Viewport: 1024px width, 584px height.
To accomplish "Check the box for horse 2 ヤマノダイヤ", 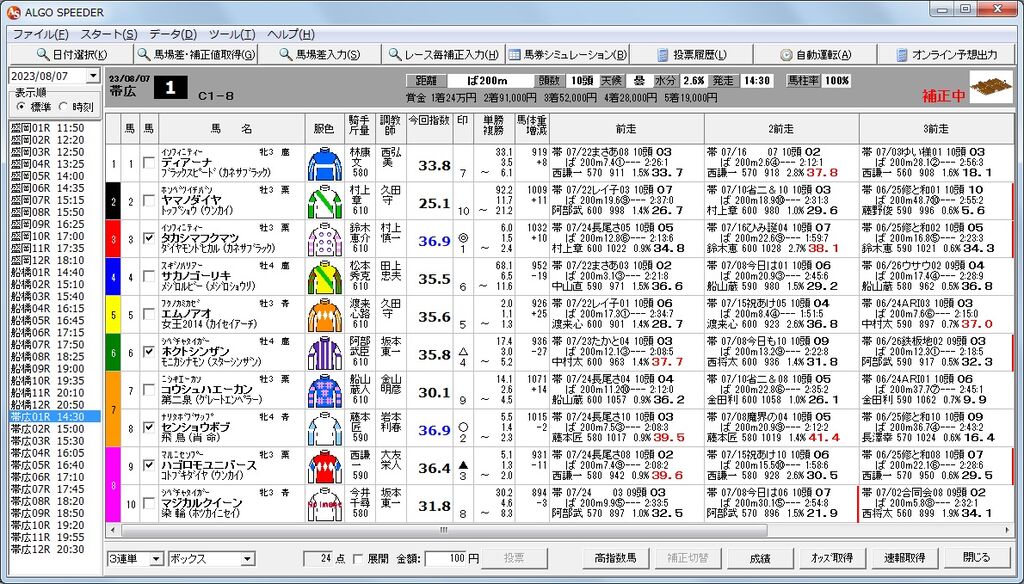I will [149, 201].
